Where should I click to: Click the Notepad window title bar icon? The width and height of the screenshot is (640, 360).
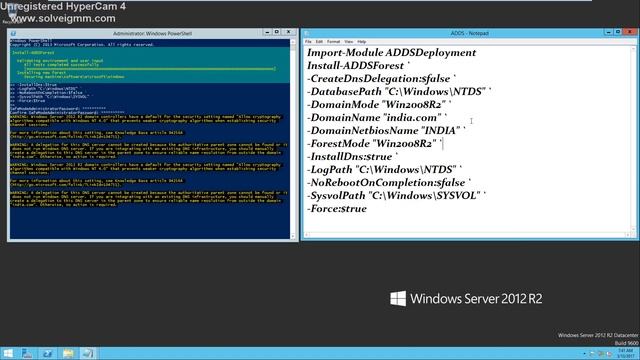coord(307,33)
